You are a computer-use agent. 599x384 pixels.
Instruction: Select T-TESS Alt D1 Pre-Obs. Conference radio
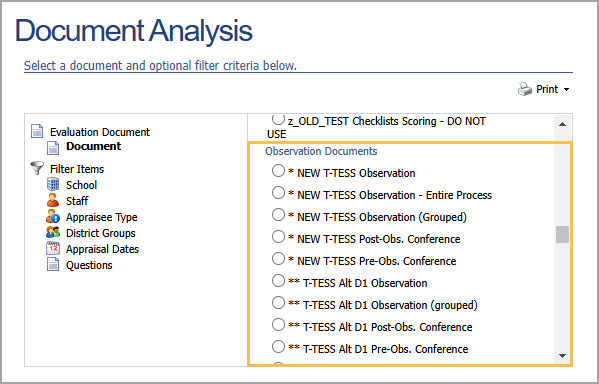coord(278,347)
